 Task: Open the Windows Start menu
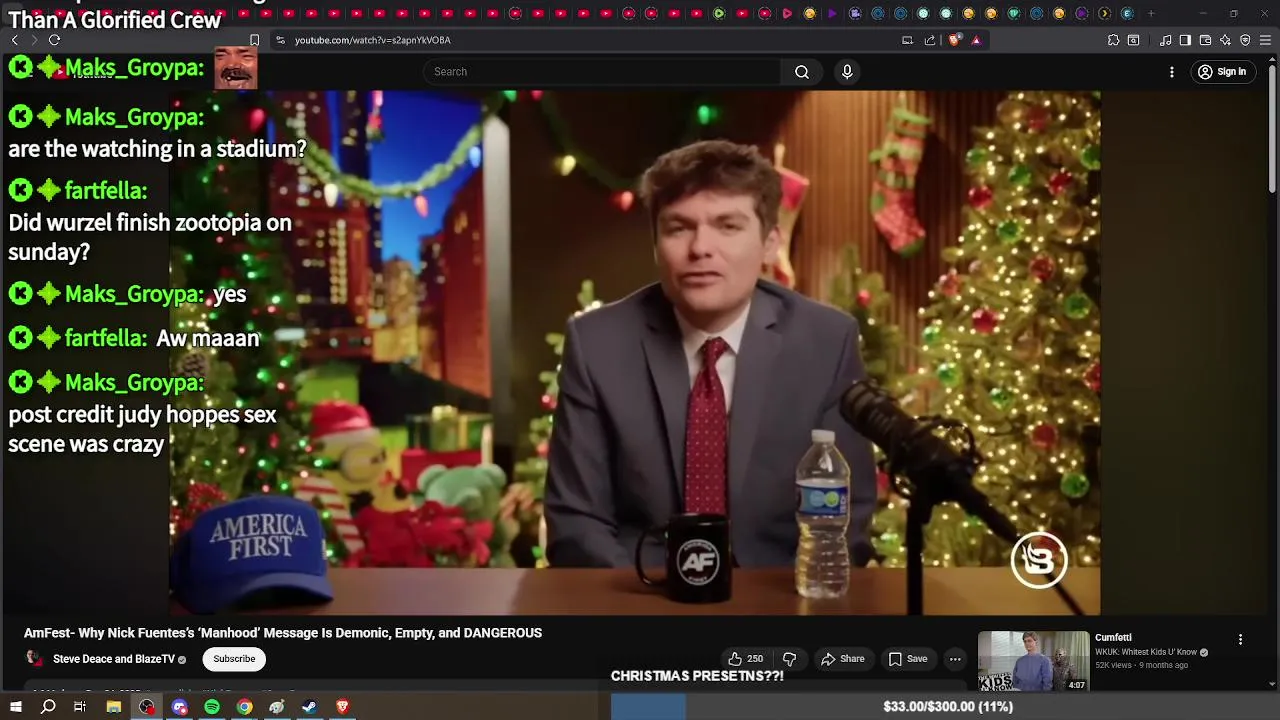click(15, 707)
